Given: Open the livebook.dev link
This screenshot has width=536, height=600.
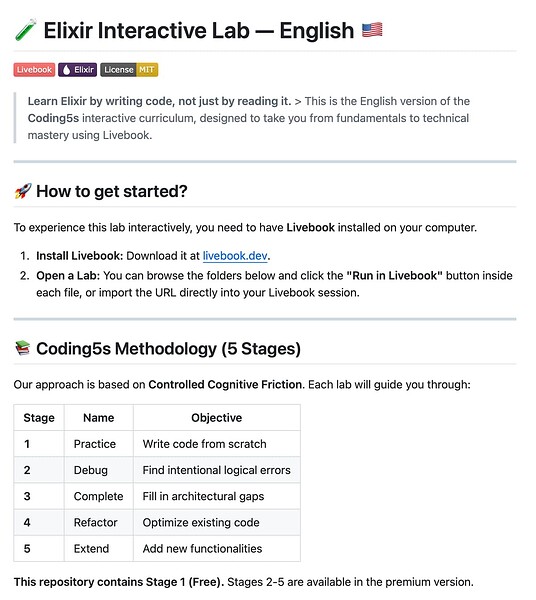Looking at the screenshot, I should 235,256.
